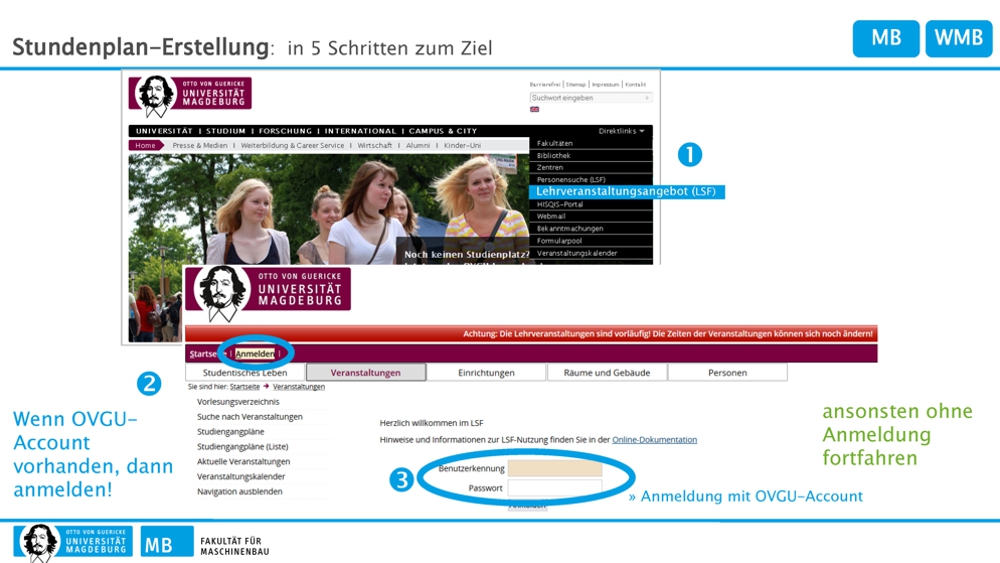Open Veranstaltungskalender in LSF sidebar

tap(241, 476)
